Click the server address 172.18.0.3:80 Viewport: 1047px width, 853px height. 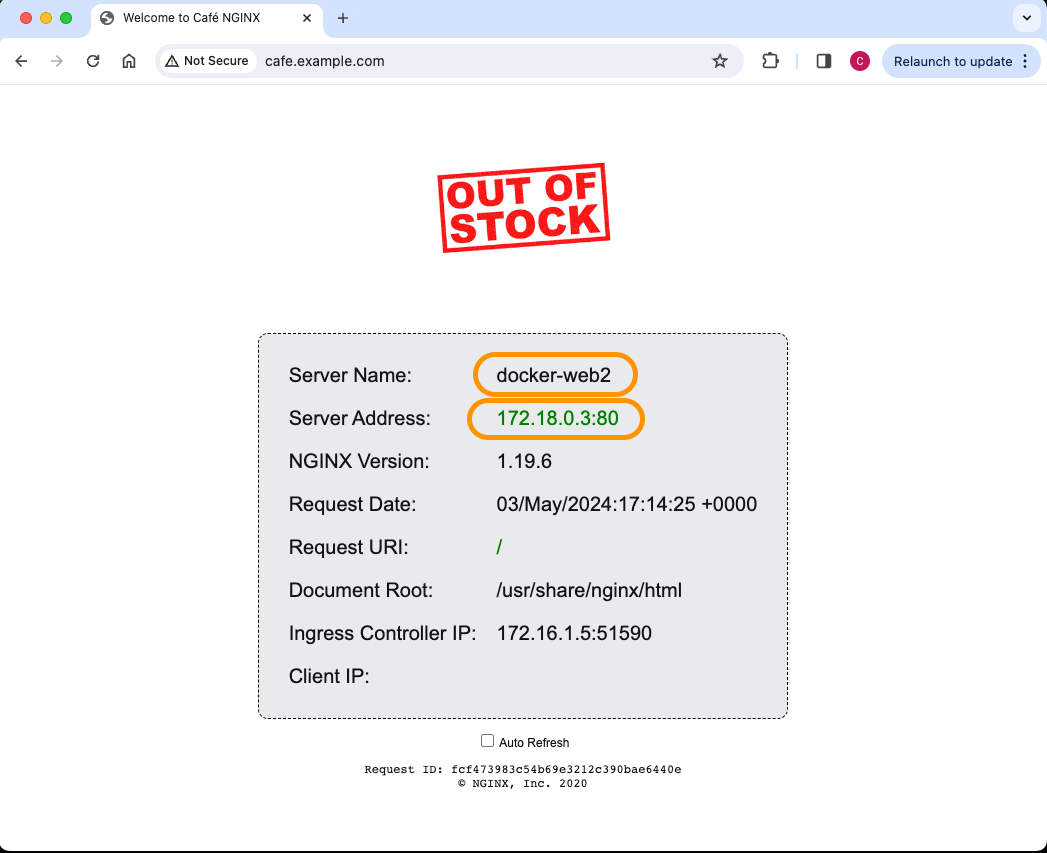558,418
